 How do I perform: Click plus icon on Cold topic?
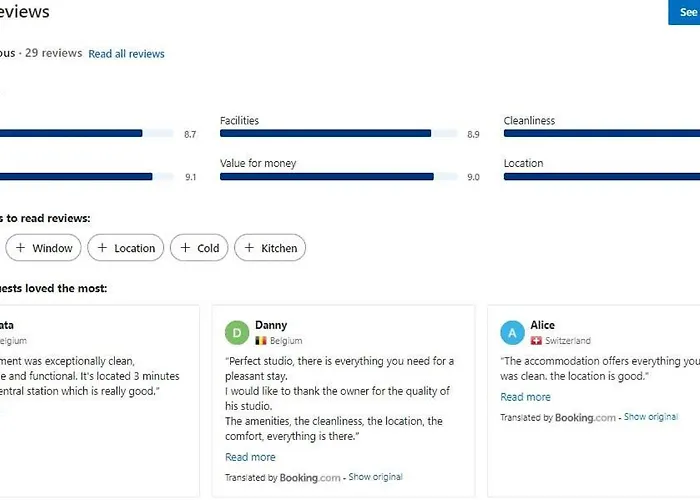(x=185, y=248)
